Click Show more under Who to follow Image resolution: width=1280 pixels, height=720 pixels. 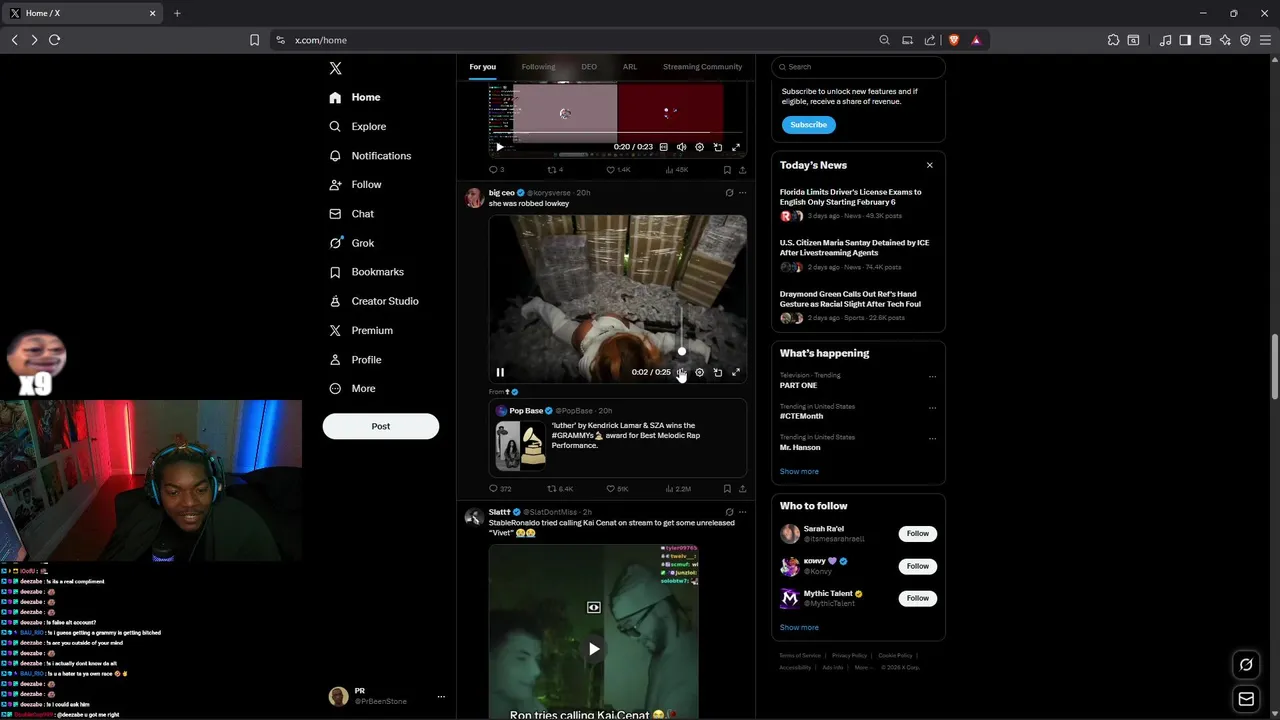tap(799, 627)
